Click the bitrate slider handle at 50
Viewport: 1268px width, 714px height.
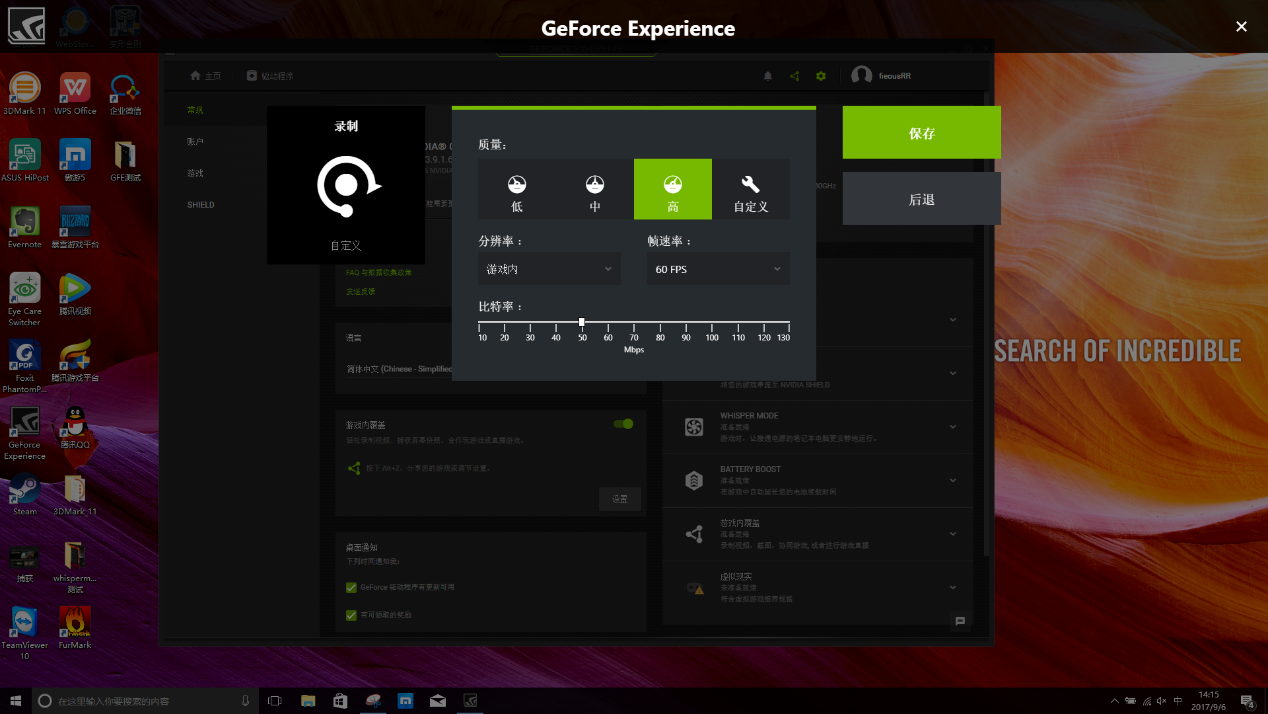click(x=582, y=322)
